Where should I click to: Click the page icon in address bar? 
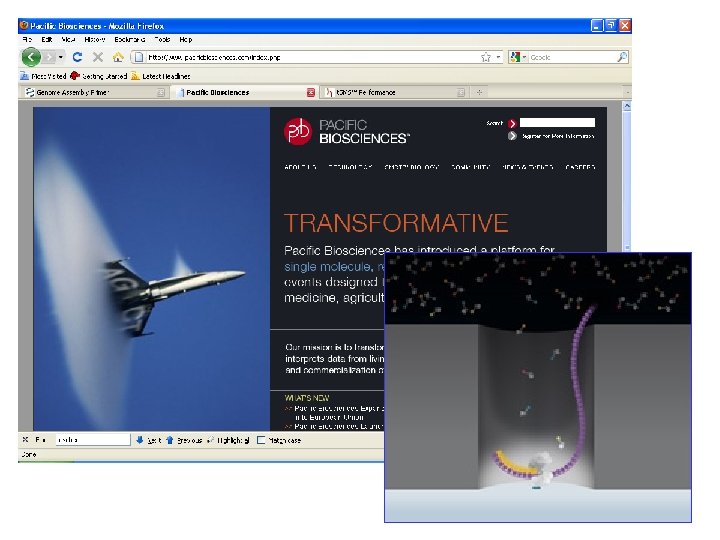[x=138, y=57]
